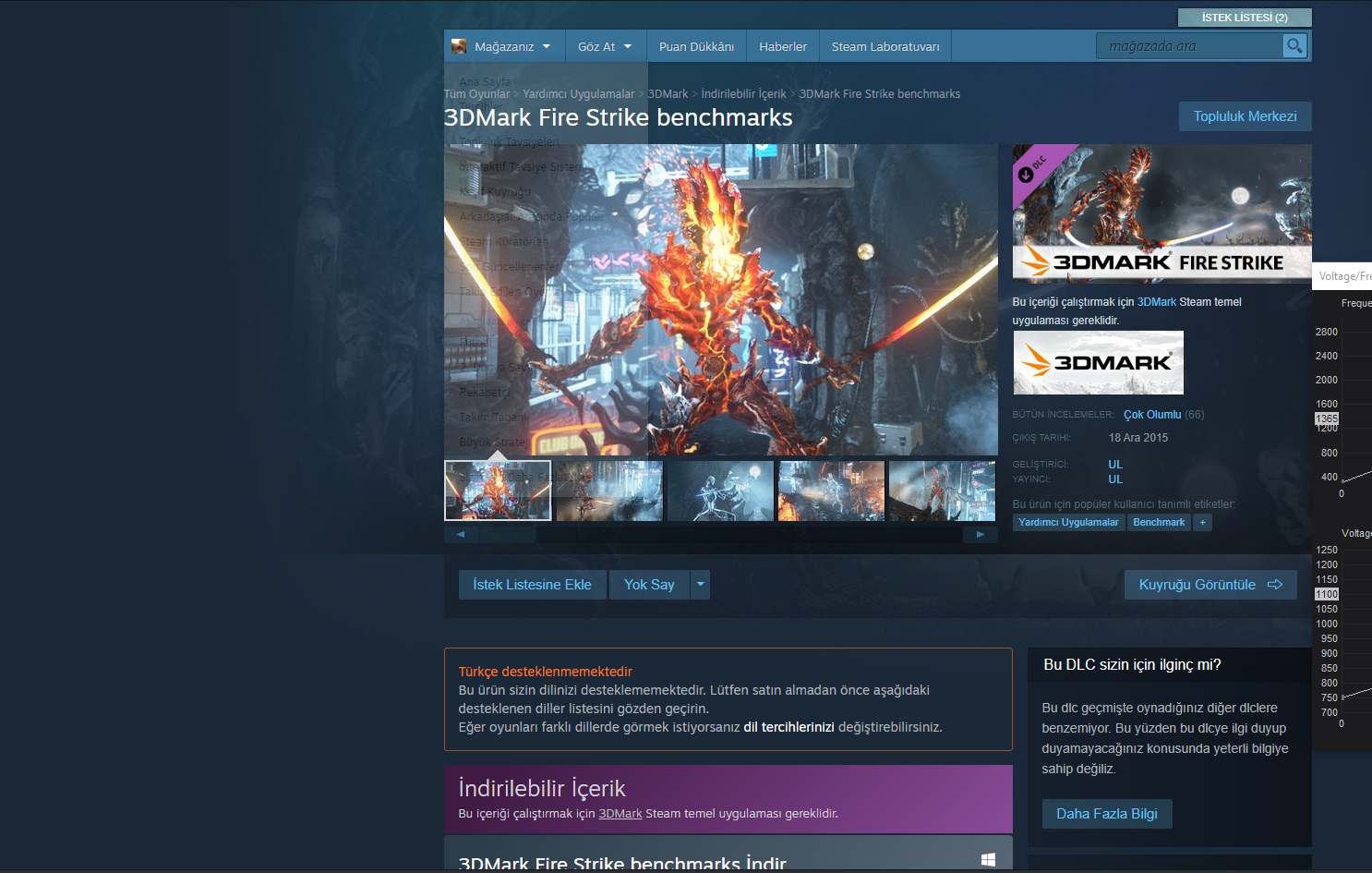Click Kuyruğu Görüntüle
The height and width of the screenshot is (873, 1372).
click(1210, 585)
